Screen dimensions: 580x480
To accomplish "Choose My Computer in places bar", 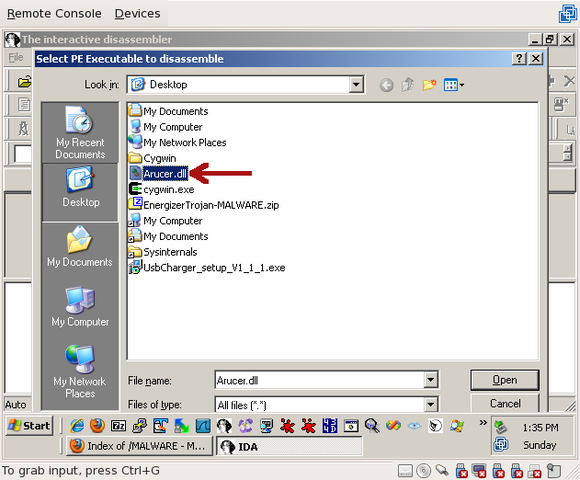I will point(80,307).
